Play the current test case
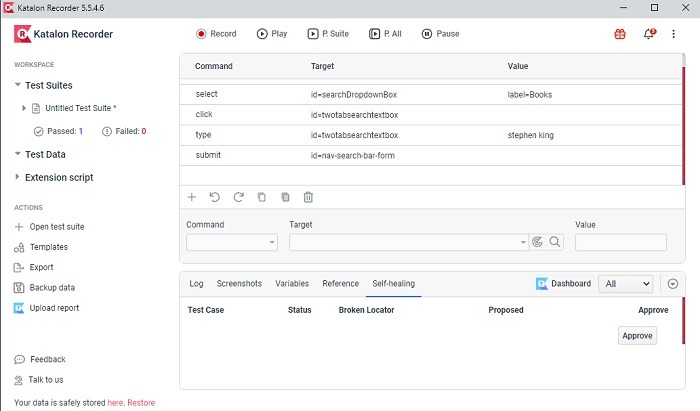The image size is (700, 411). [272, 34]
